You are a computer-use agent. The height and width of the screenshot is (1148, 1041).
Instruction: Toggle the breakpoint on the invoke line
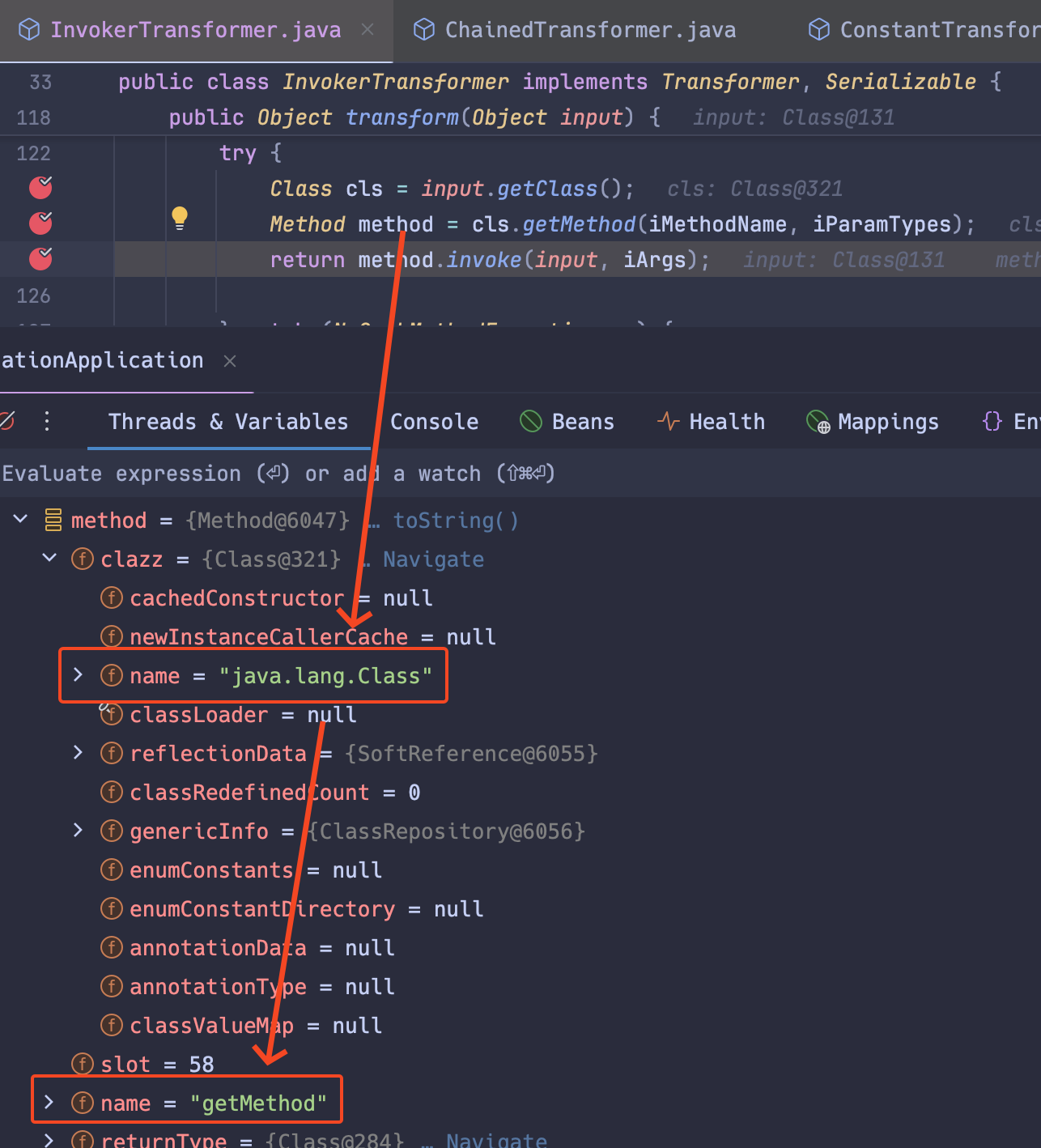click(x=40, y=259)
